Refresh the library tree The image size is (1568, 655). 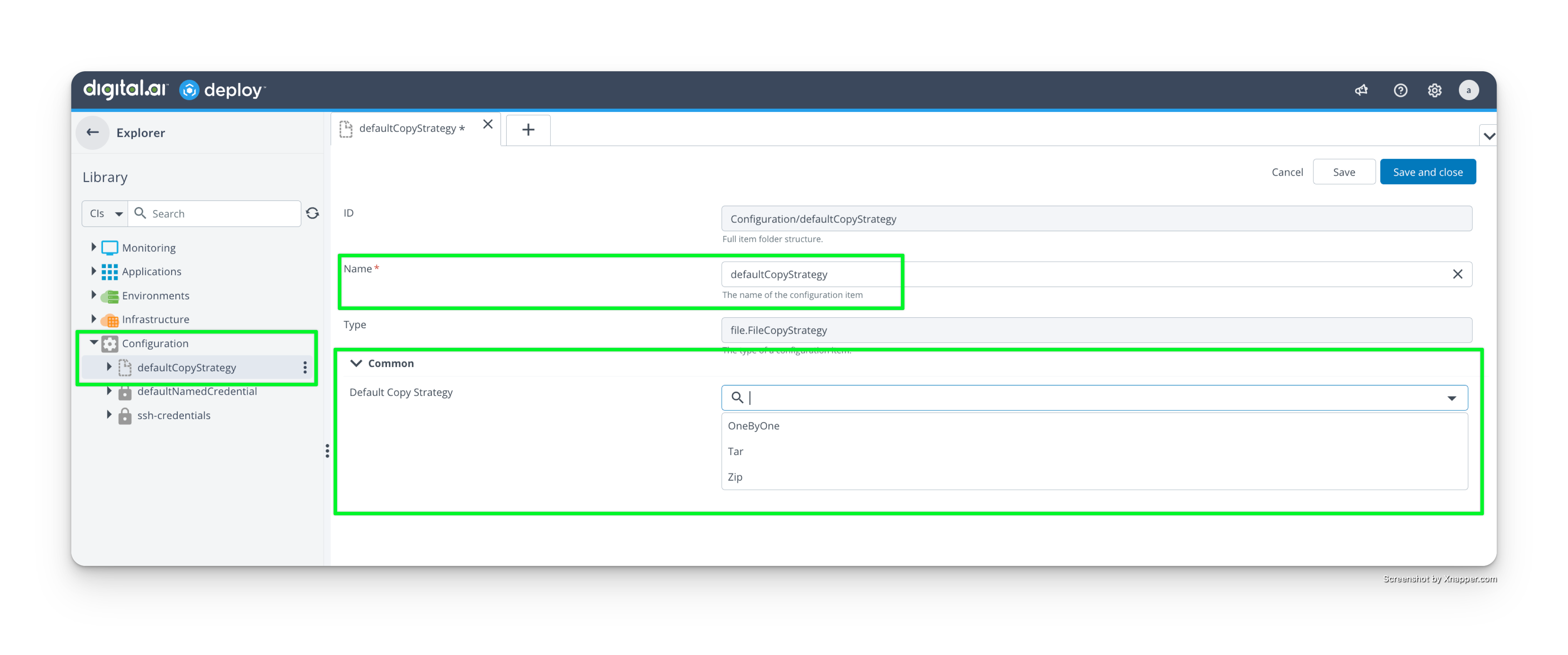point(312,213)
